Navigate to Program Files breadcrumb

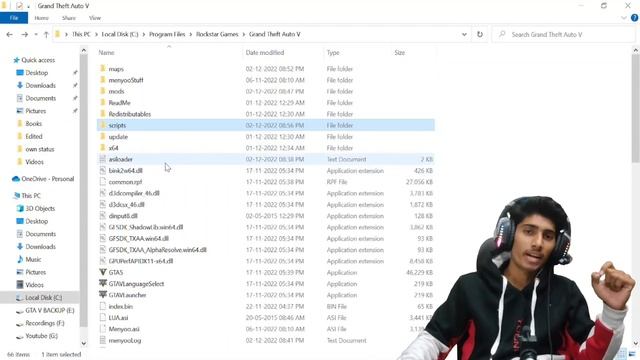pyautogui.click(x=167, y=35)
